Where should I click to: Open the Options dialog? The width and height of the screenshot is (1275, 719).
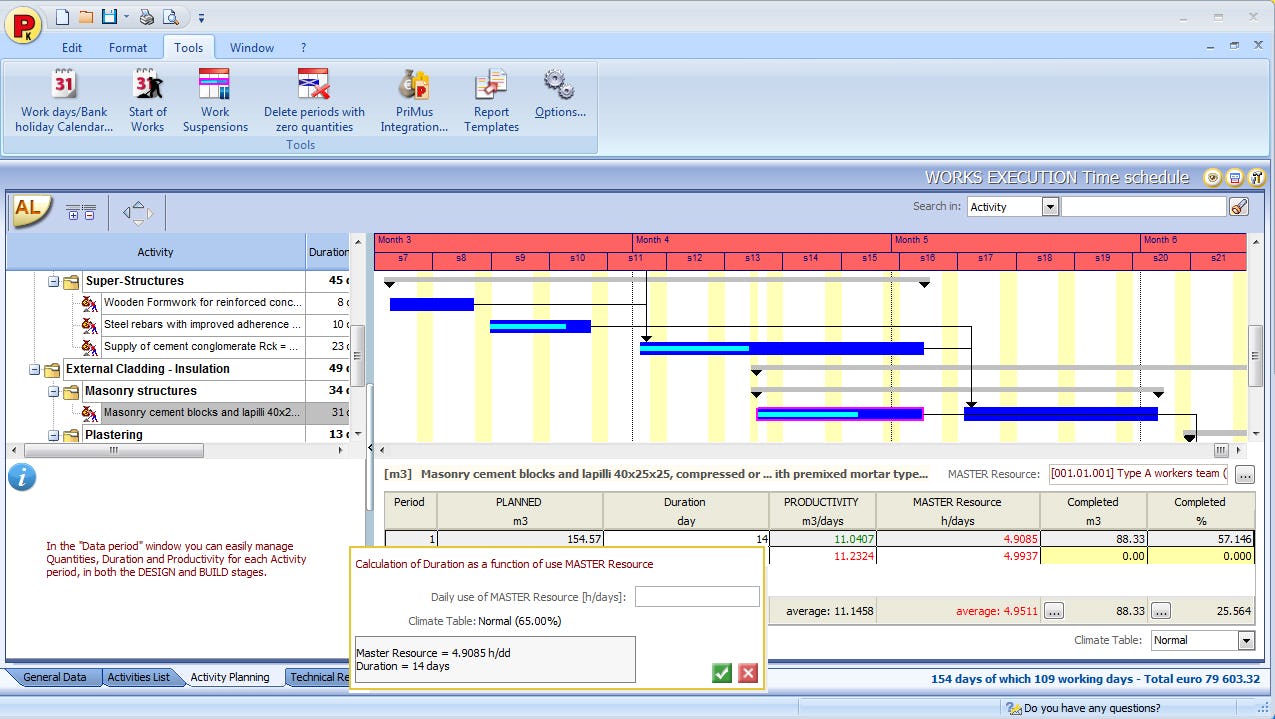click(558, 97)
